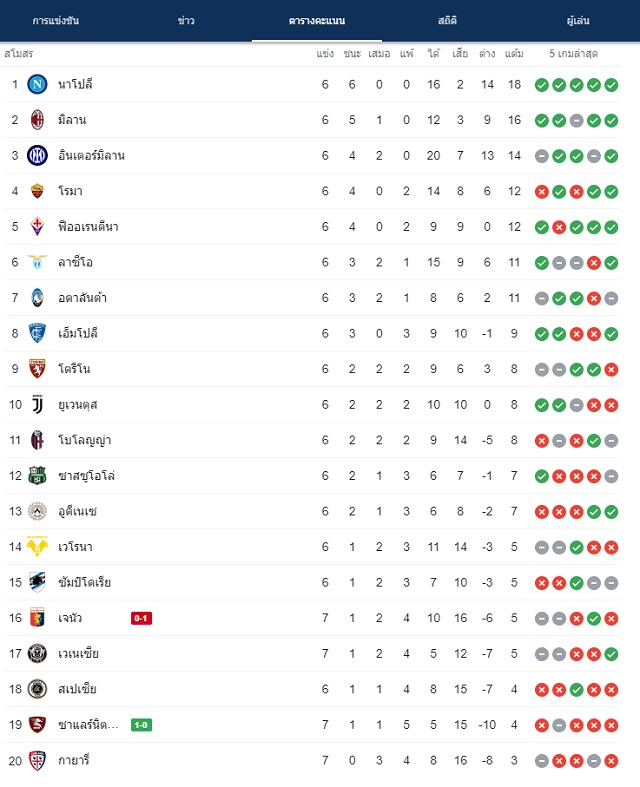This screenshot has width=640, height=787.
Task: Click the AC Milan club crest
Action: [37, 120]
